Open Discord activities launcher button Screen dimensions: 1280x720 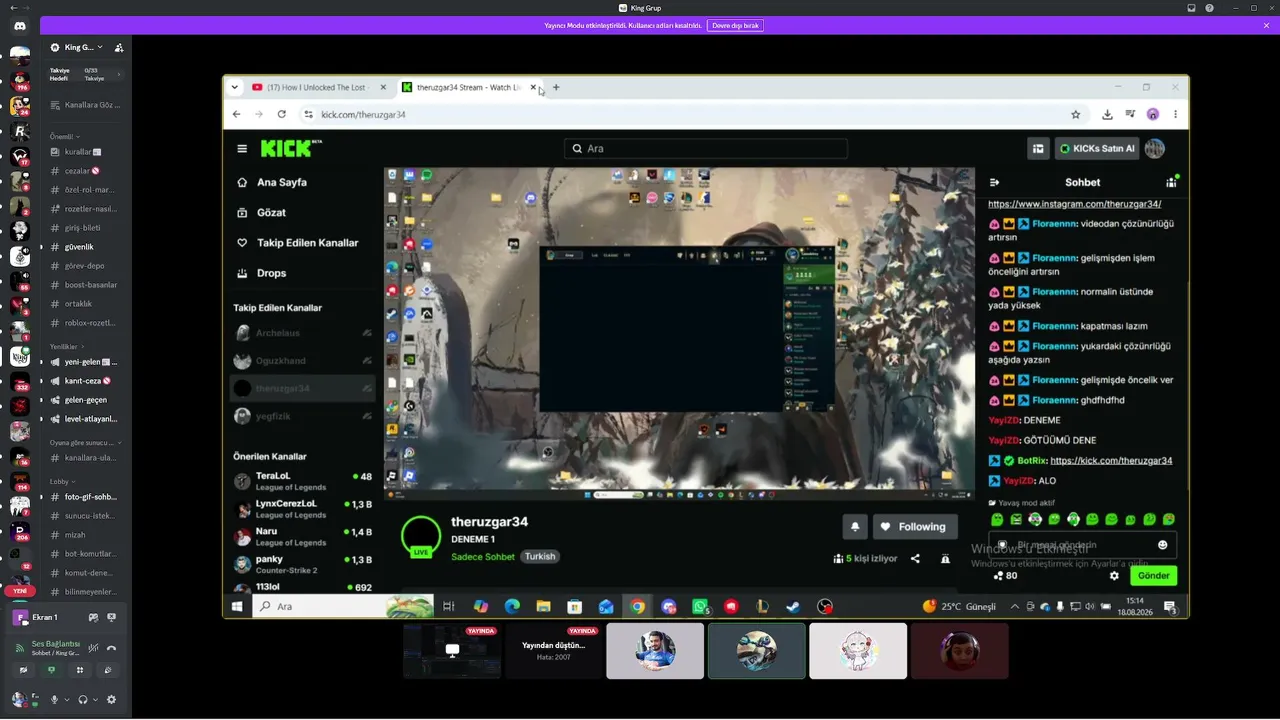click(80, 670)
